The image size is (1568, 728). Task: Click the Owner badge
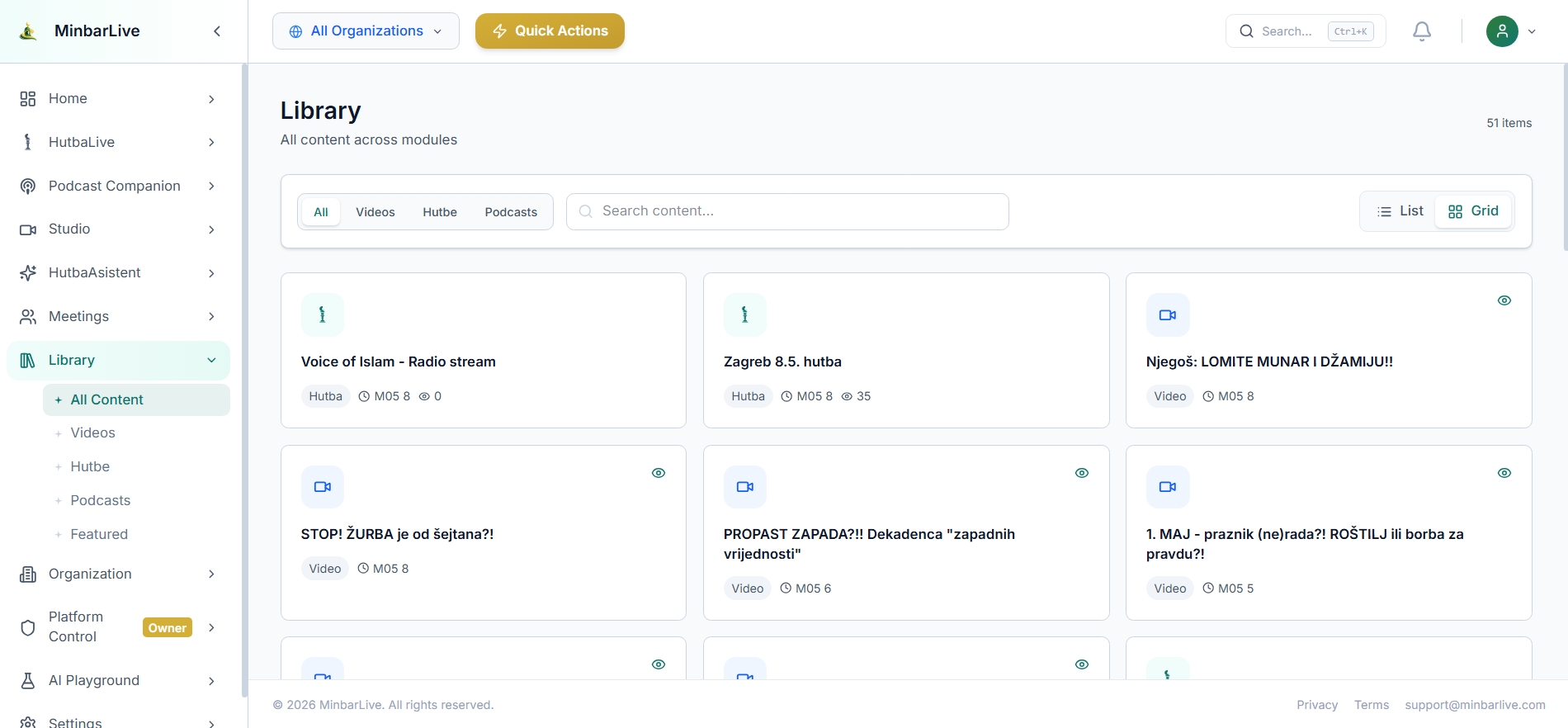(168, 628)
